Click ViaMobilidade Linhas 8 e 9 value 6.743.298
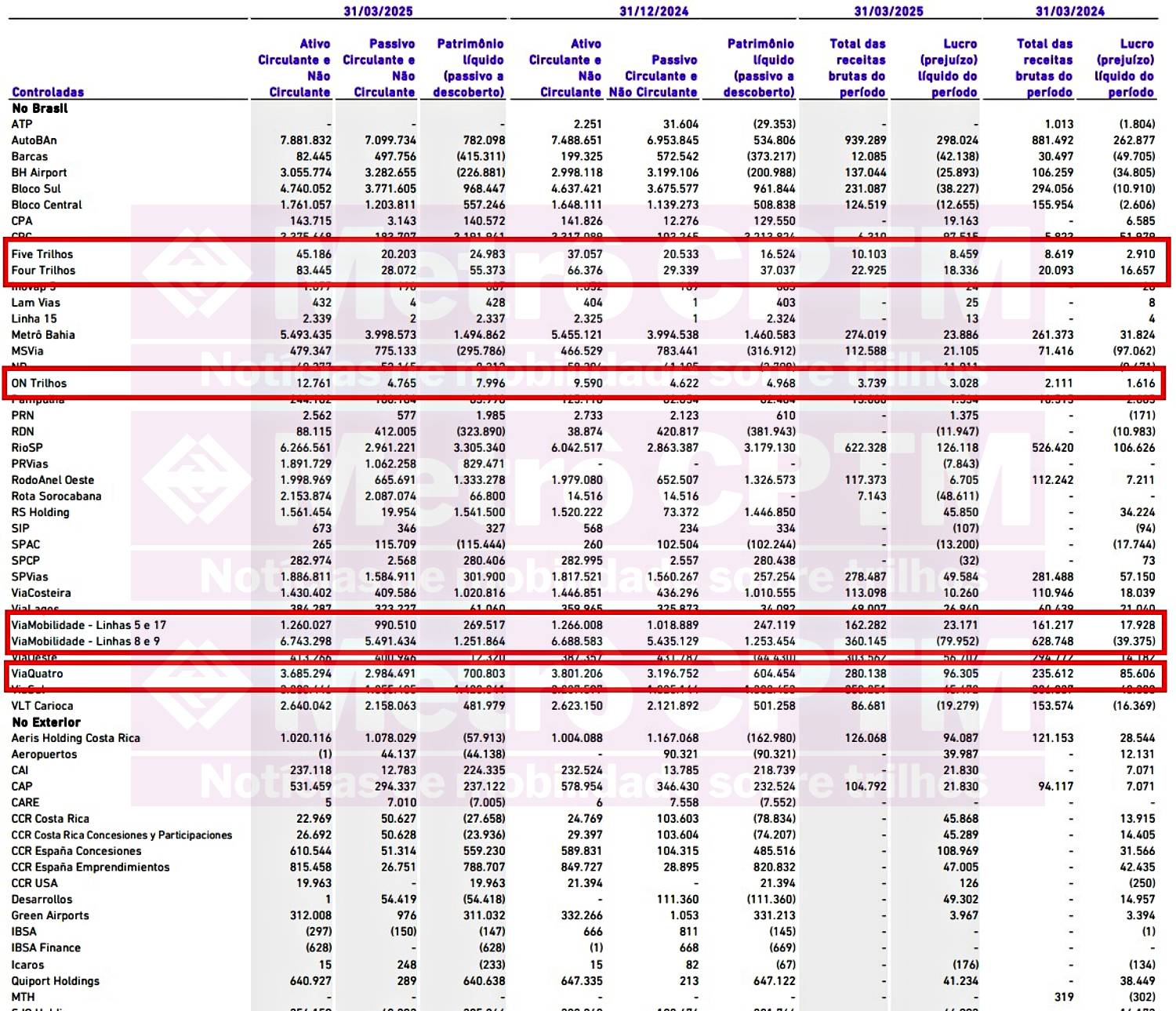 pyautogui.click(x=306, y=641)
